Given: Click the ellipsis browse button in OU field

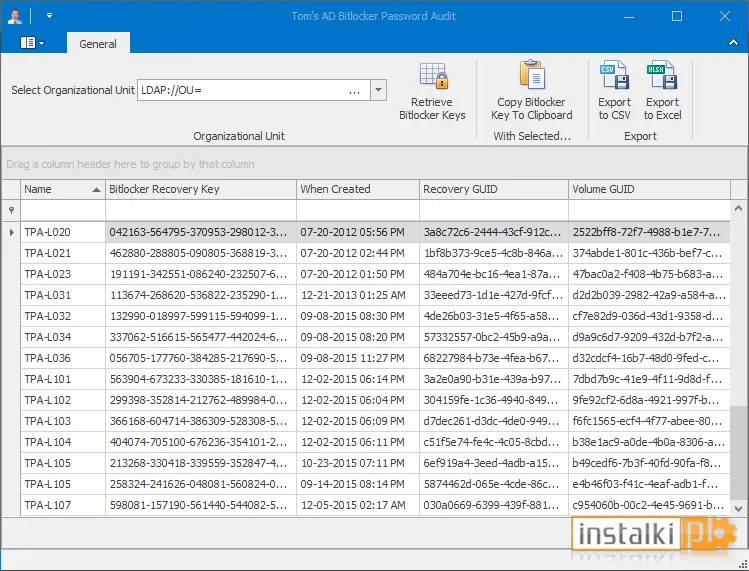Looking at the screenshot, I should (354, 90).
